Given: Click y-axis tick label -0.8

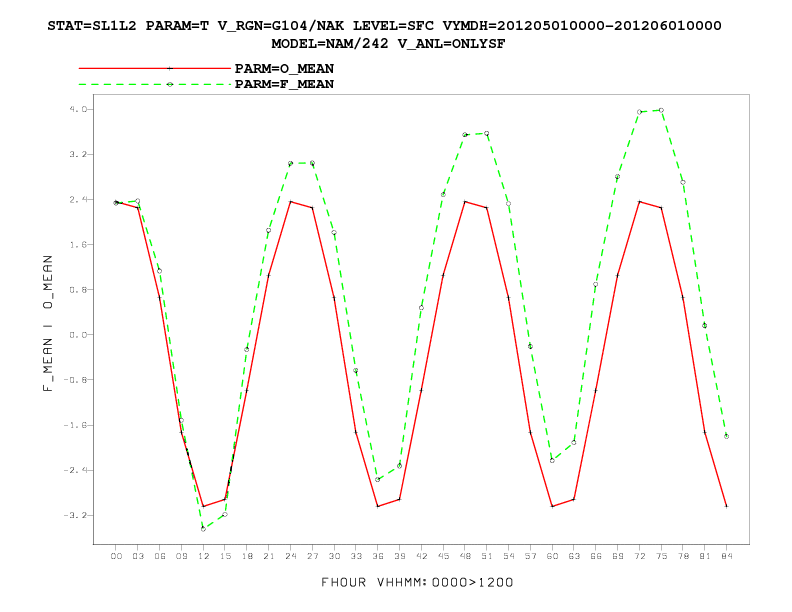Looking at the screenshot, I should click(x=74, y=380).
